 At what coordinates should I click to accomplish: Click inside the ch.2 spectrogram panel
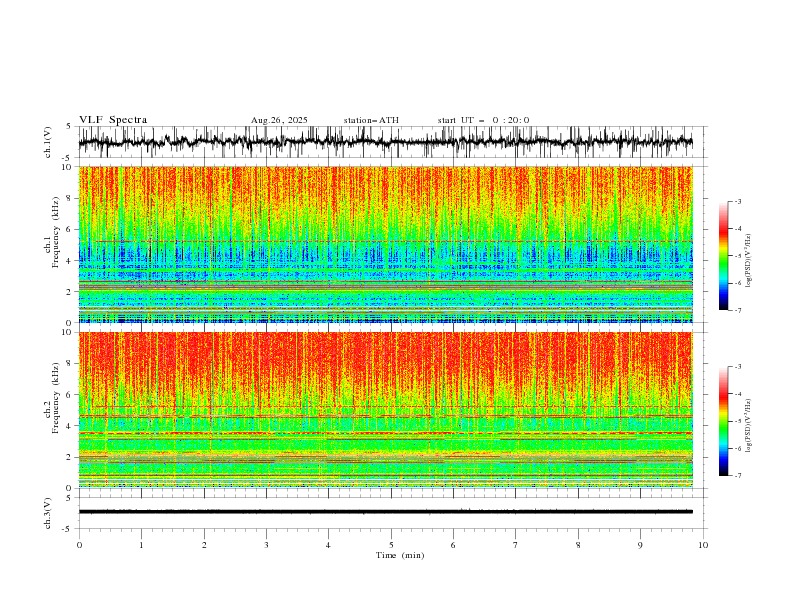point(385,410)
